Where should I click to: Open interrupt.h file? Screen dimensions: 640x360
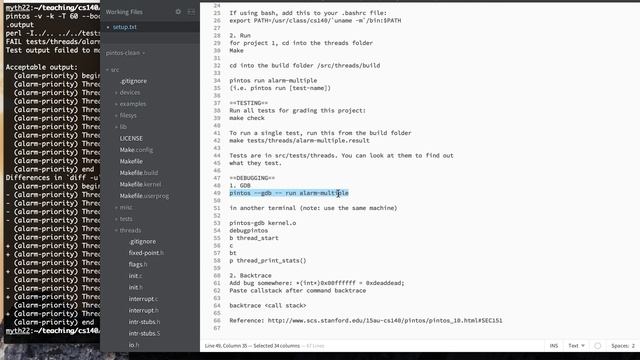[144, 310]
